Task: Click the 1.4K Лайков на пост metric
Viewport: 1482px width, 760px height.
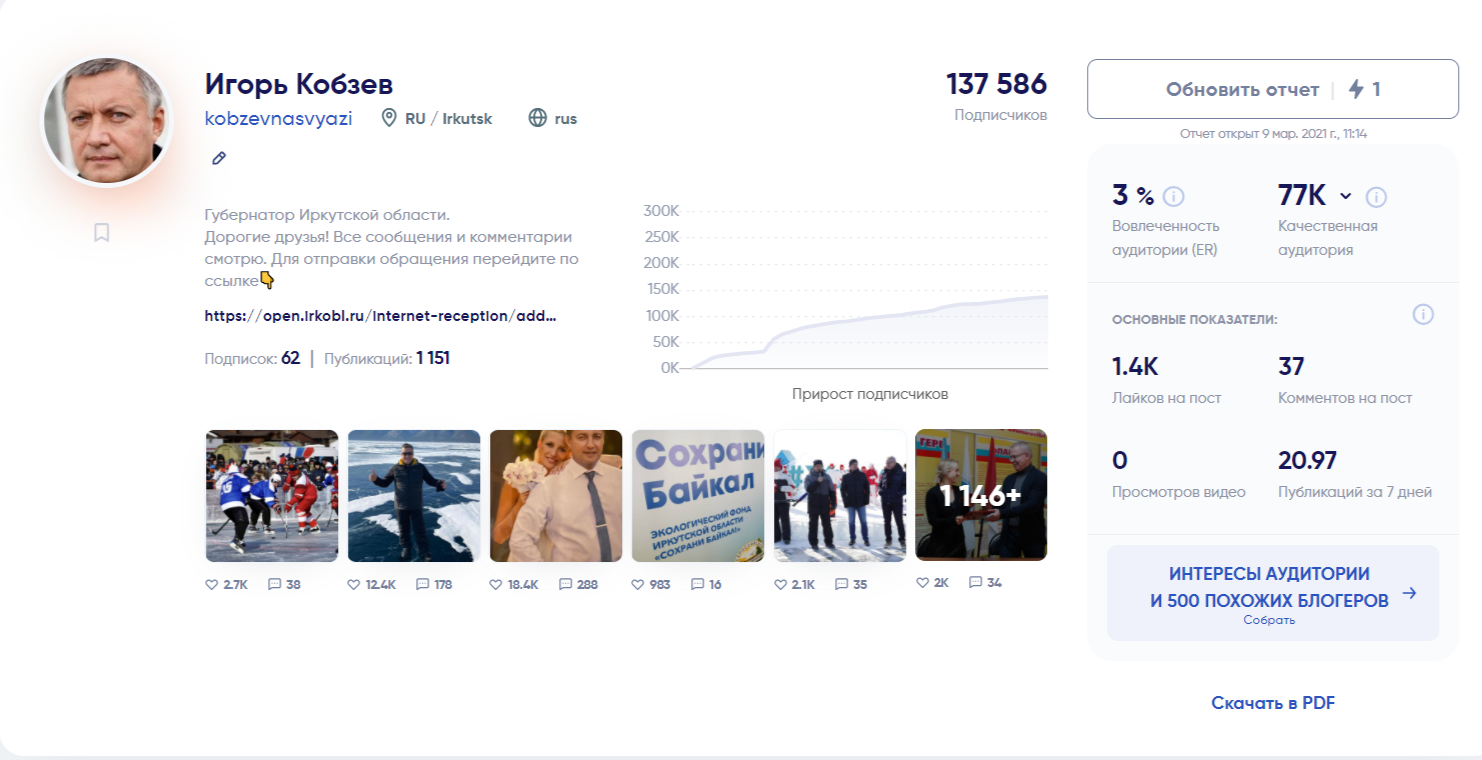Action: tap(1166, 380)
